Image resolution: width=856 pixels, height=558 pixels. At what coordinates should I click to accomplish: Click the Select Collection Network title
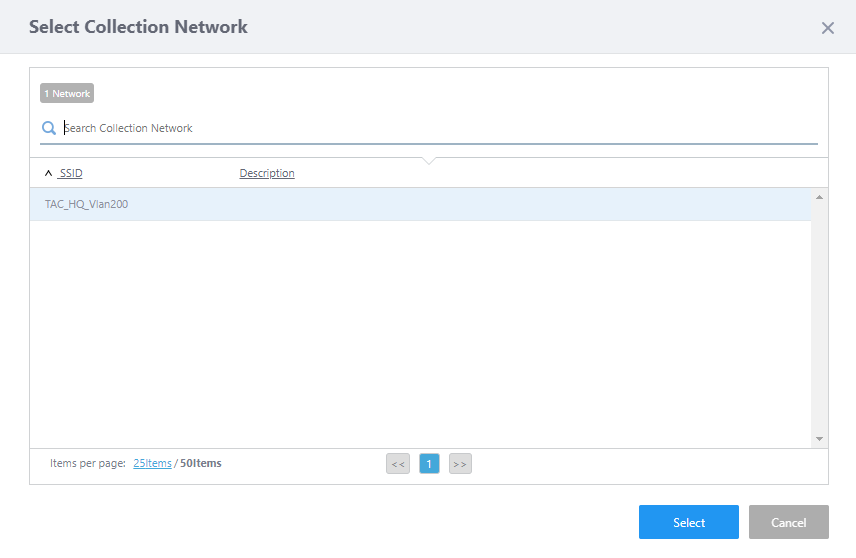pos(138,27)
